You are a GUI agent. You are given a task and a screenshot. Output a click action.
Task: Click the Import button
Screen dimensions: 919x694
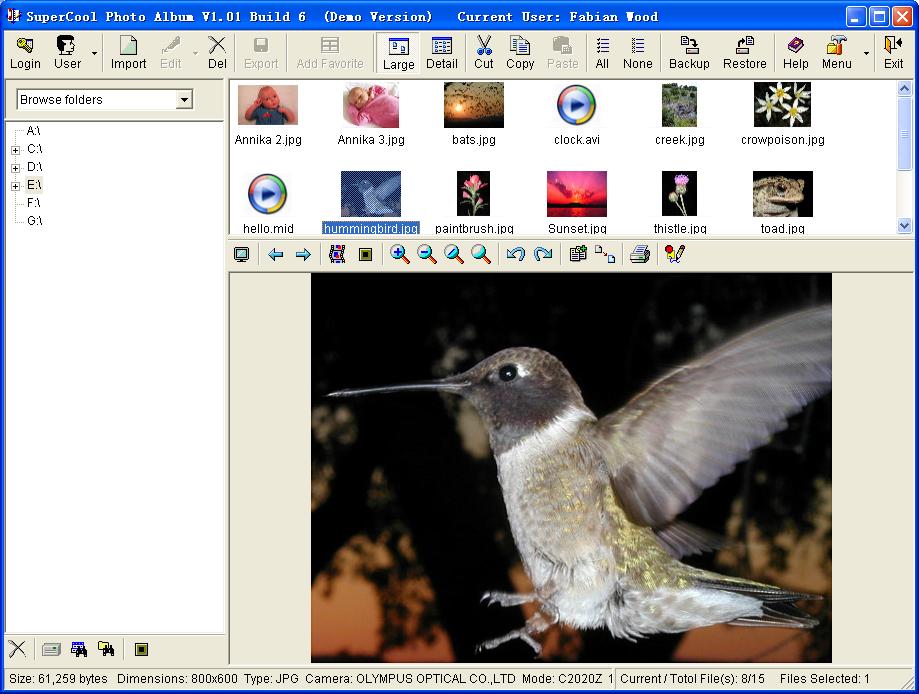pyautogui.click(x=128, y=53)
